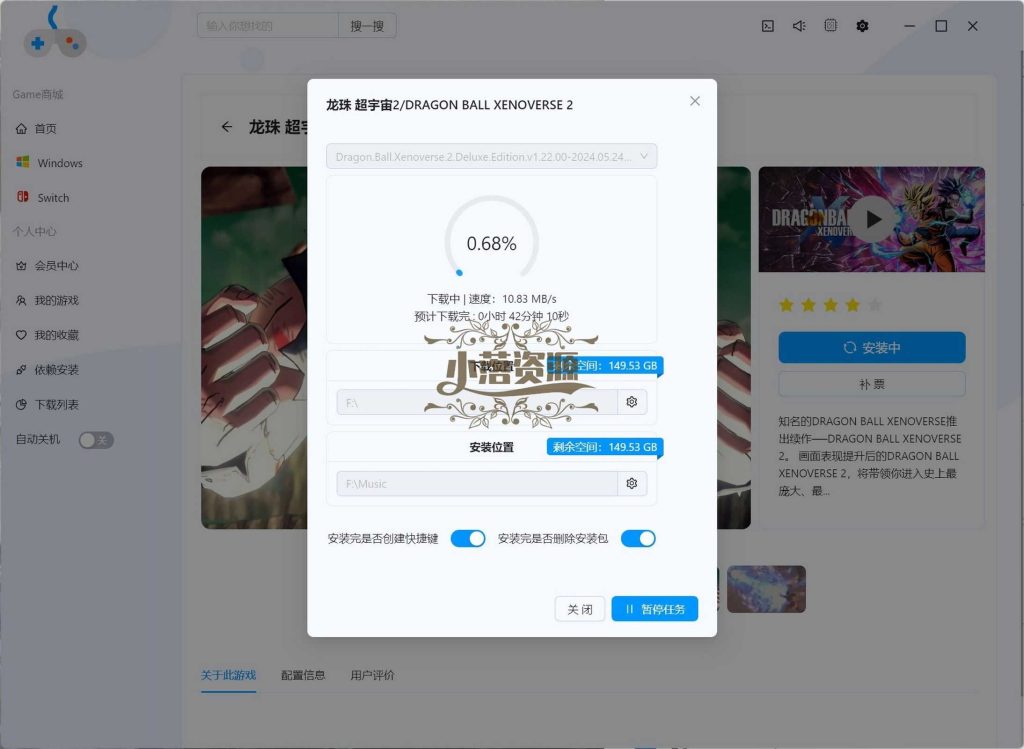
Task: Click the 剩余空间 149.53 GB install badge
Action: click(605, 447)
